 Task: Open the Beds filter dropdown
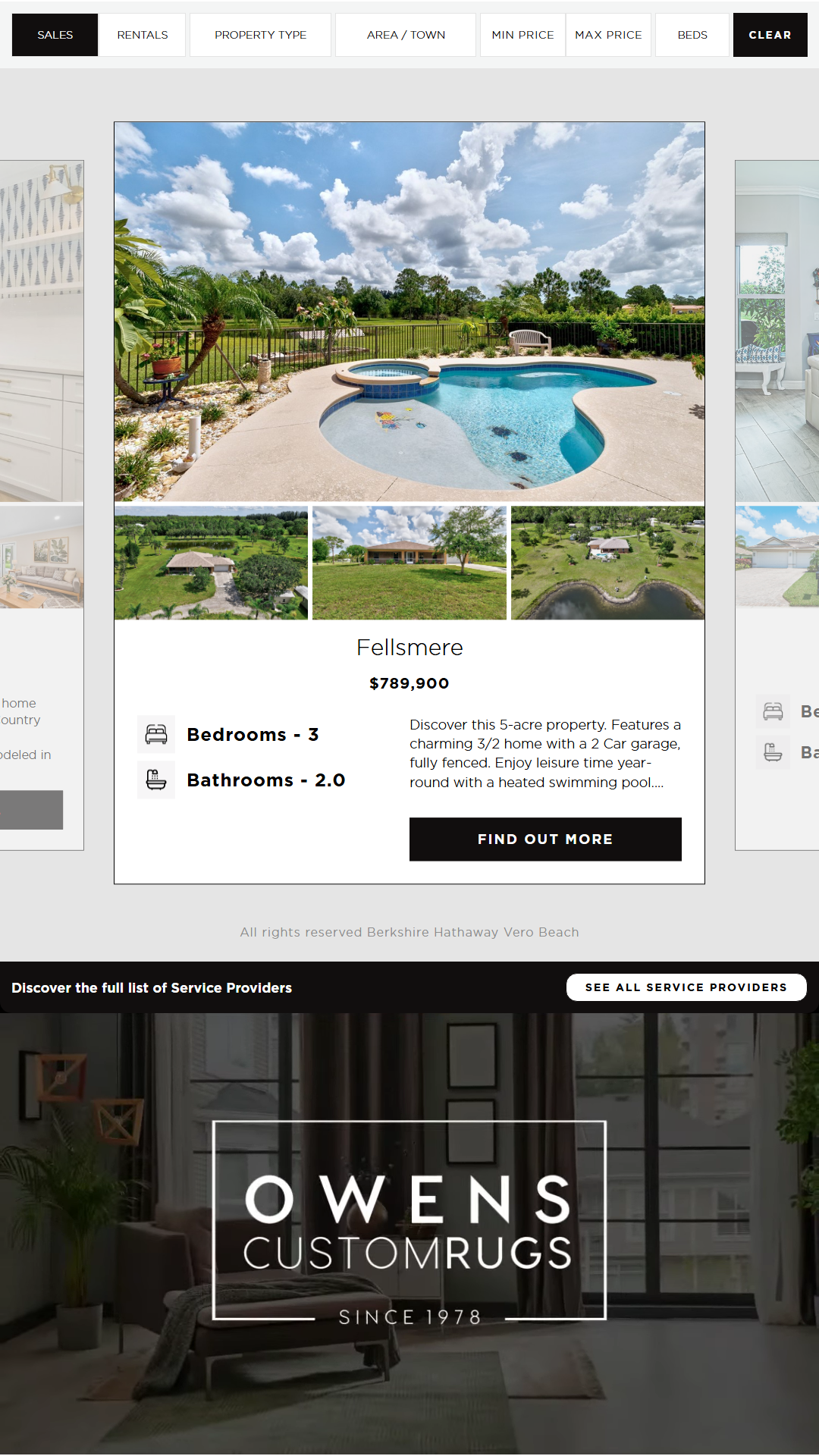pyautogui.click(x=692, y=35)
